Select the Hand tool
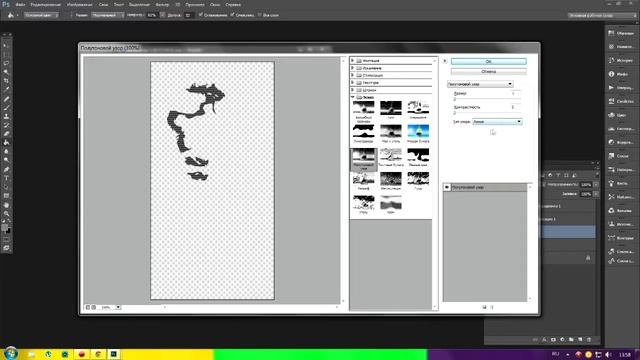Viewport: 640px width, 360px height. coord(6,204)
